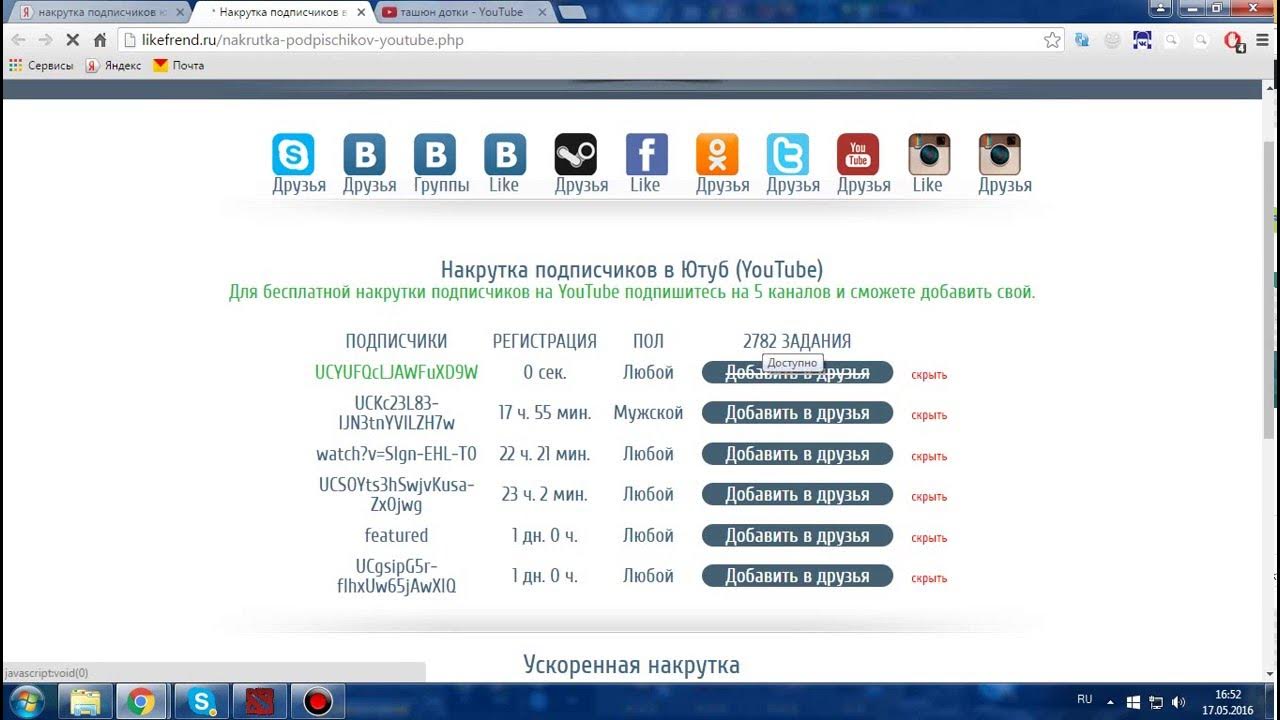Bookmark this page with the star icon

[1052, 40]
